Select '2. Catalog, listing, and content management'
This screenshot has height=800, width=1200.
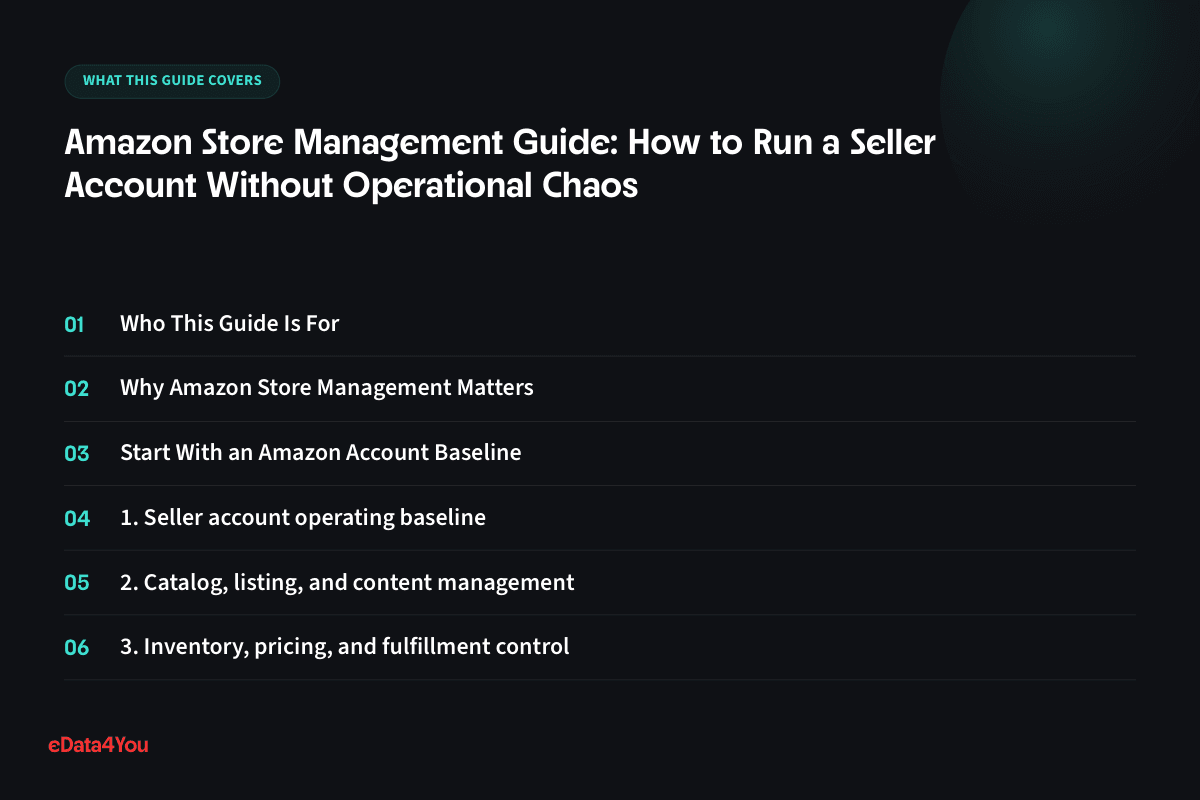347,582
